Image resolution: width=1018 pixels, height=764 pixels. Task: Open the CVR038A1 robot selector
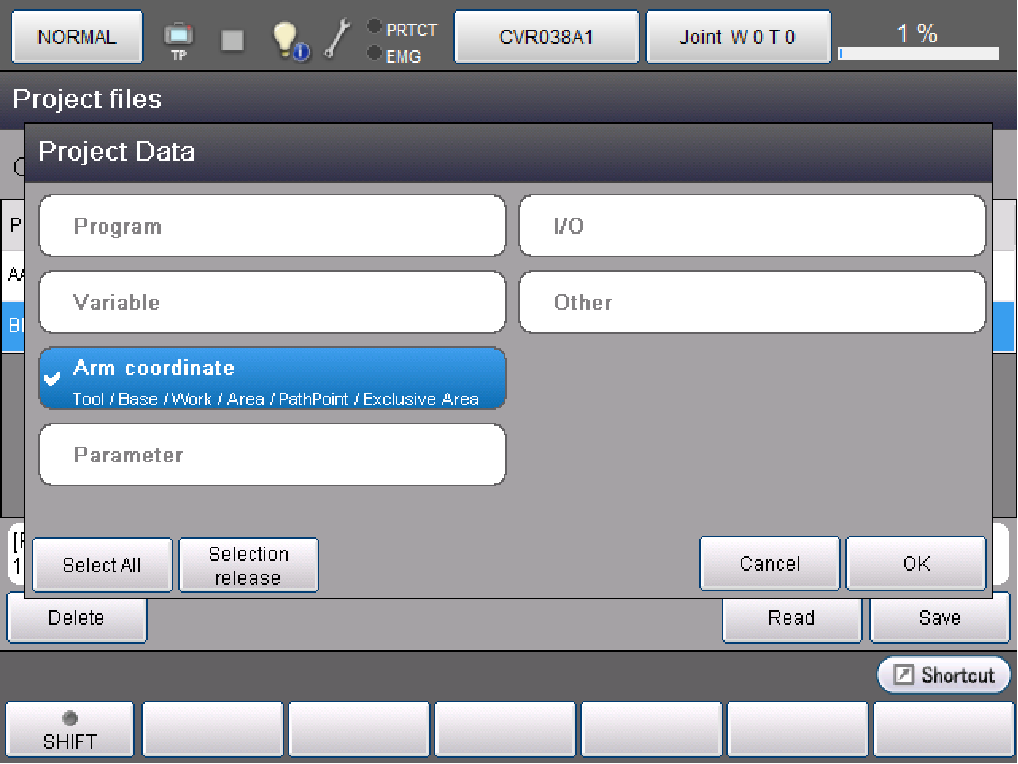point(546,38)
